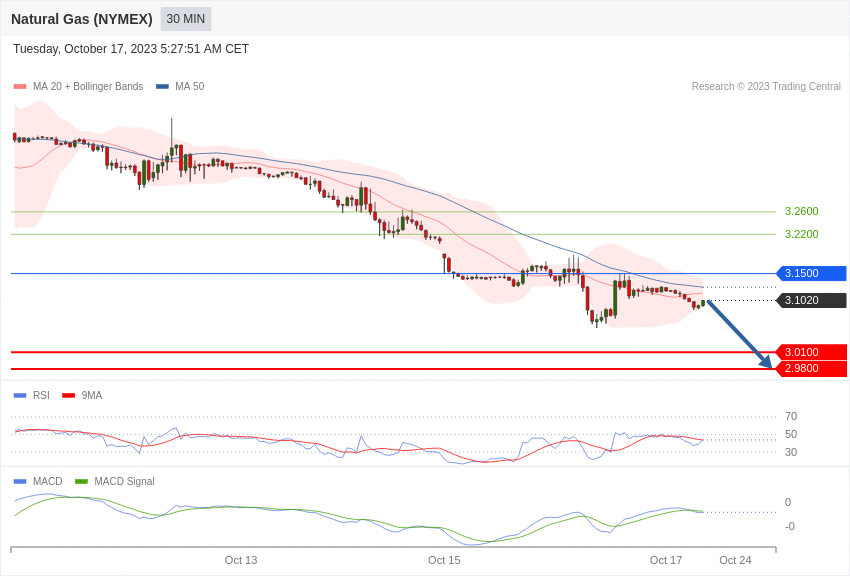Click the MA 50 legend color swatch
The height and width of the screenshot is (576, 850).
[x=162, y=86]
